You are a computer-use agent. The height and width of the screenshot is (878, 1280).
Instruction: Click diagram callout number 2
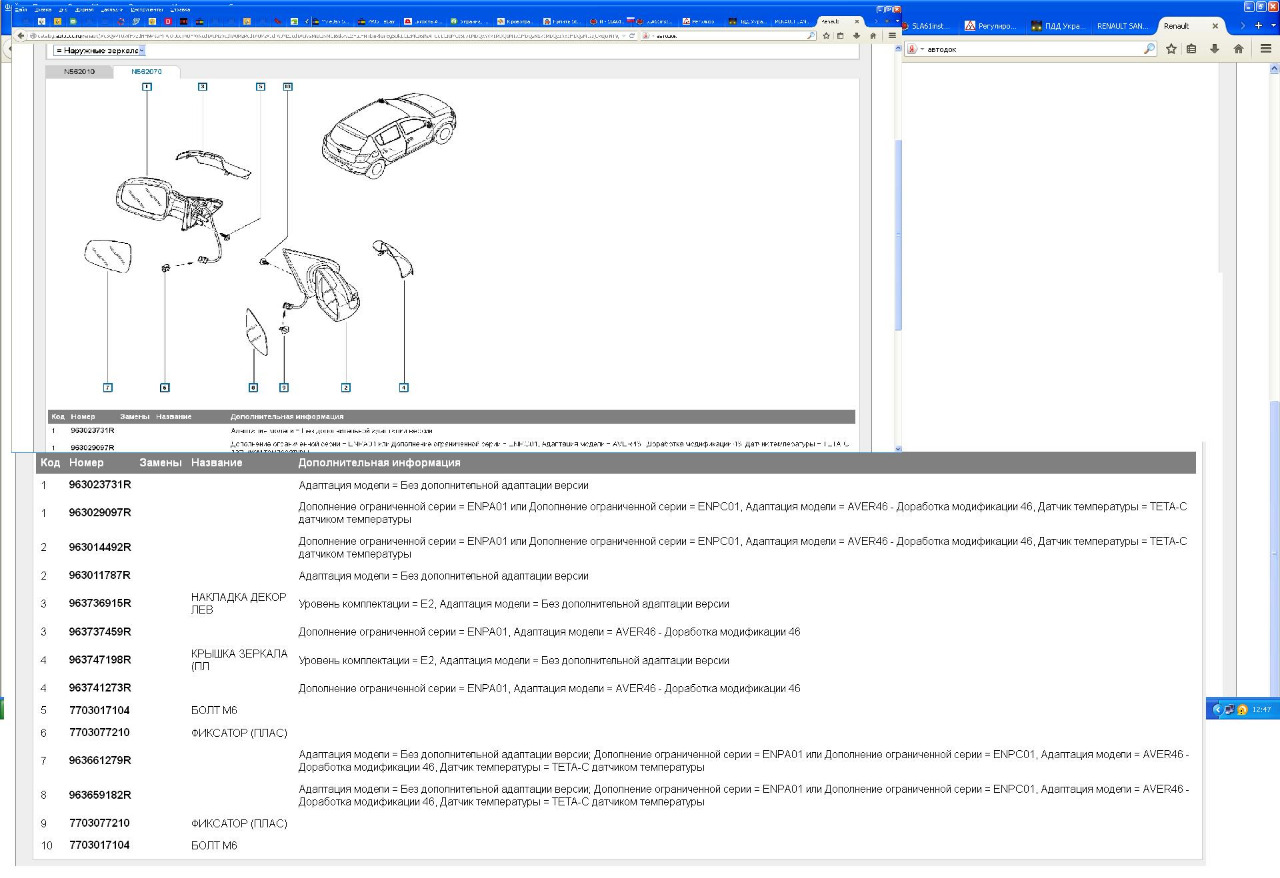tap(346, 387)
